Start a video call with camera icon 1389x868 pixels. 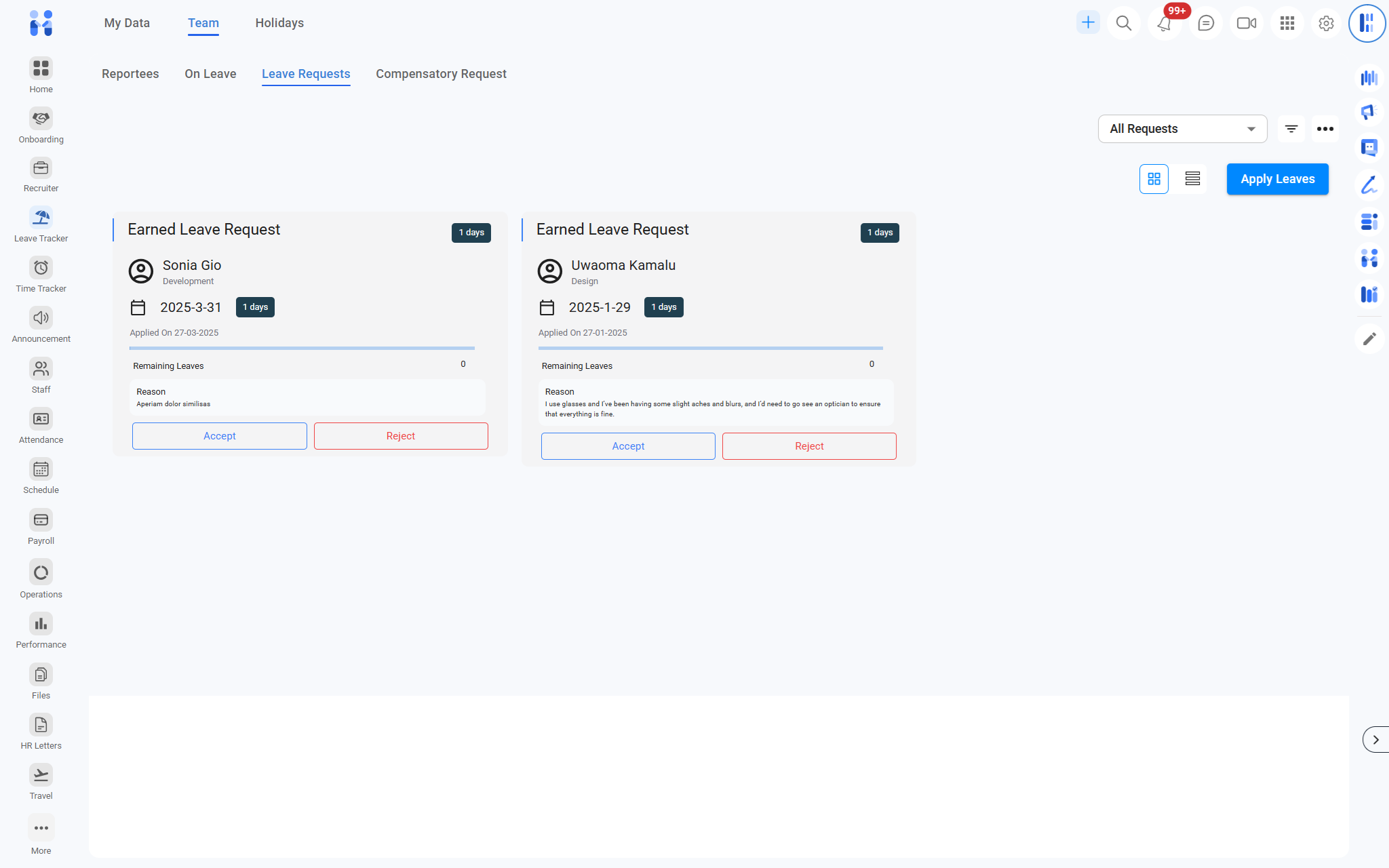pyautogui.click(x=1246, y=24)
